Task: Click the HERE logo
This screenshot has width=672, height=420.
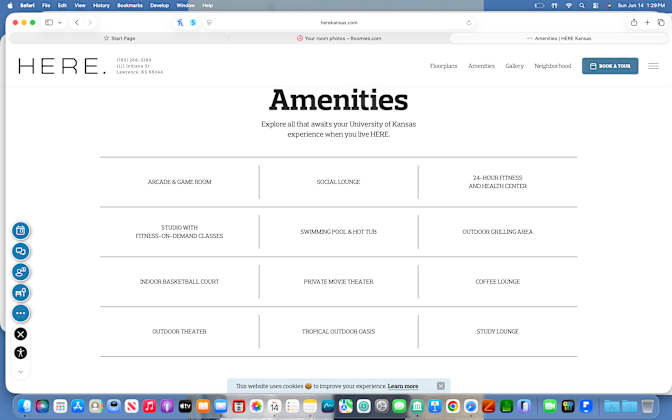Action: click(62, 66)
